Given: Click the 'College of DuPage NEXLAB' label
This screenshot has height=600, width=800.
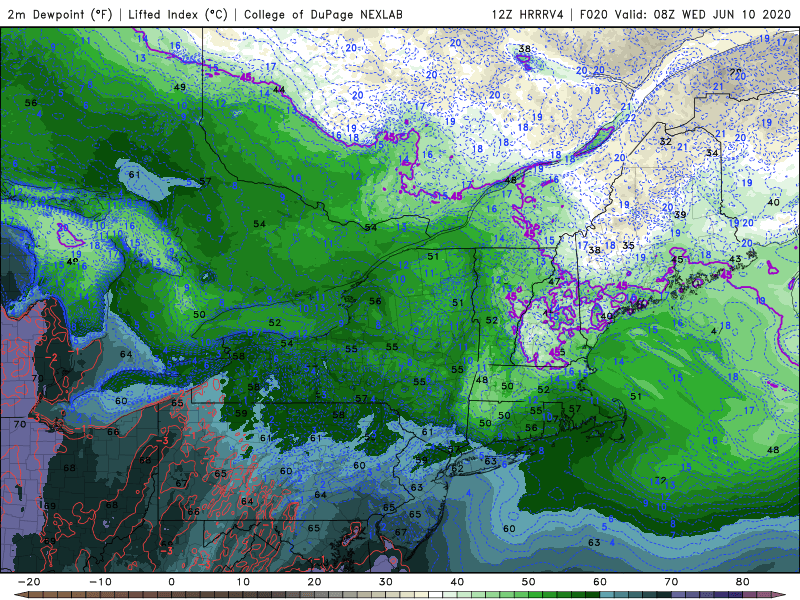Looking at the screenshot, I should (x=323, y=14).
